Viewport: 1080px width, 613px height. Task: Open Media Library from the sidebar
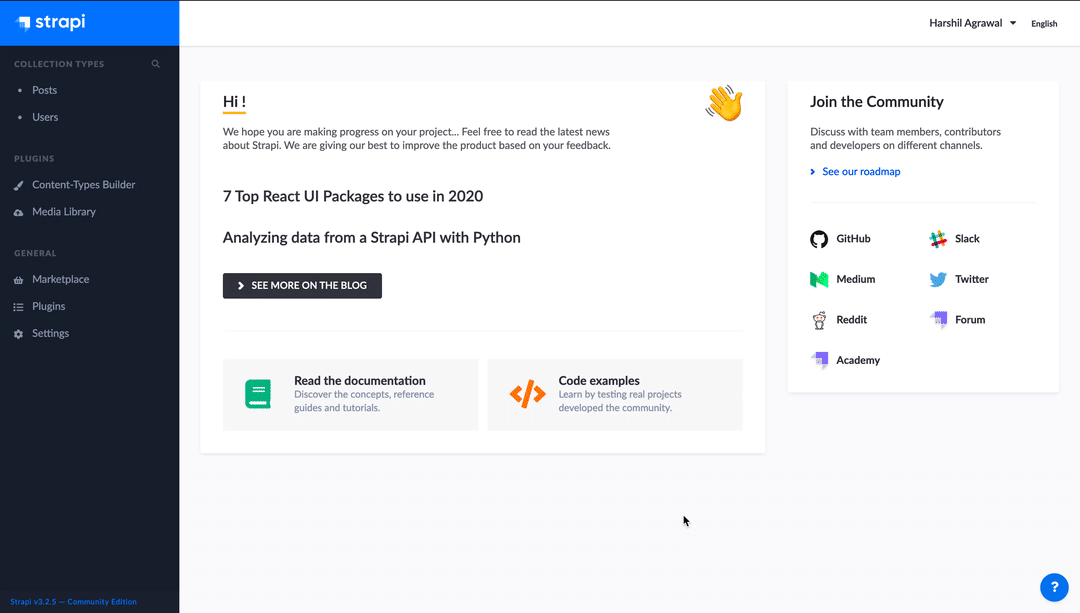63,212
